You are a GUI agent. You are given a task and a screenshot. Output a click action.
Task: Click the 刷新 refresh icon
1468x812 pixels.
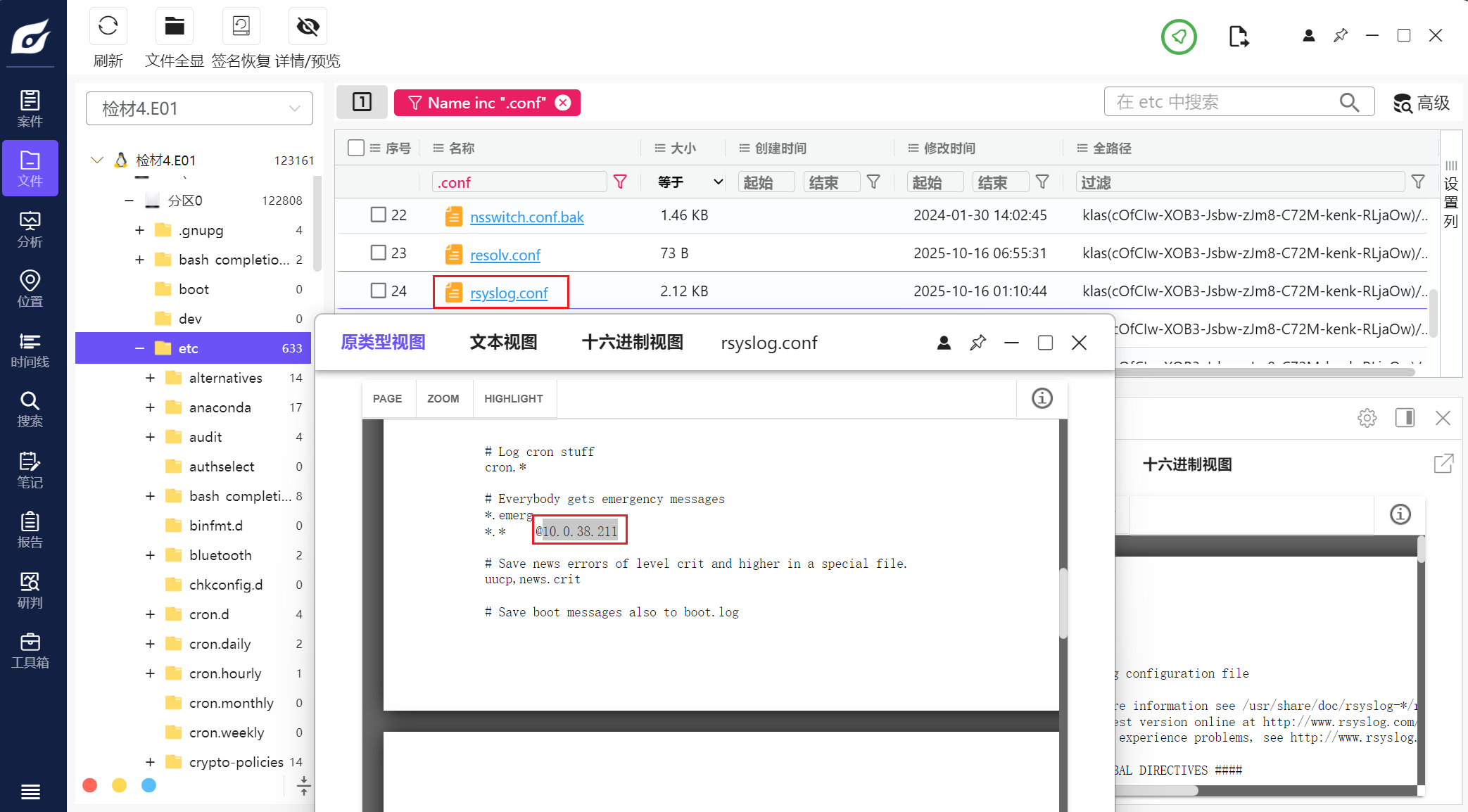(x=108, y=27)
